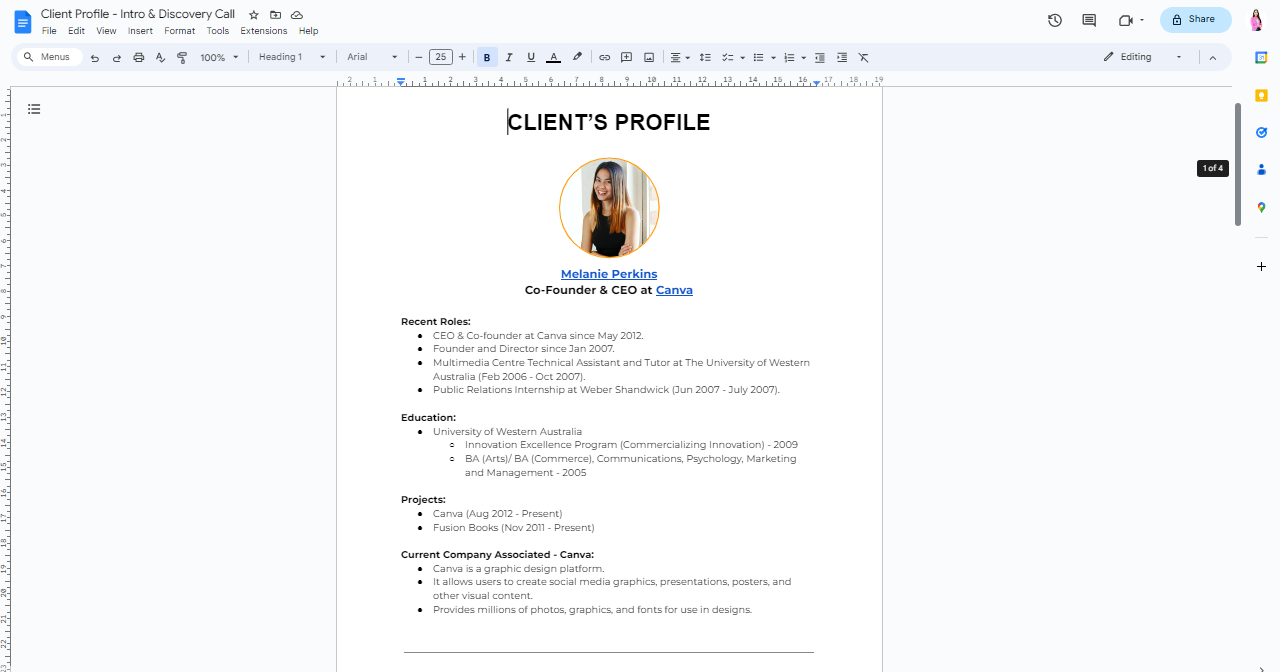
Task: Increase font size with plus button
Action: [462, 57]
